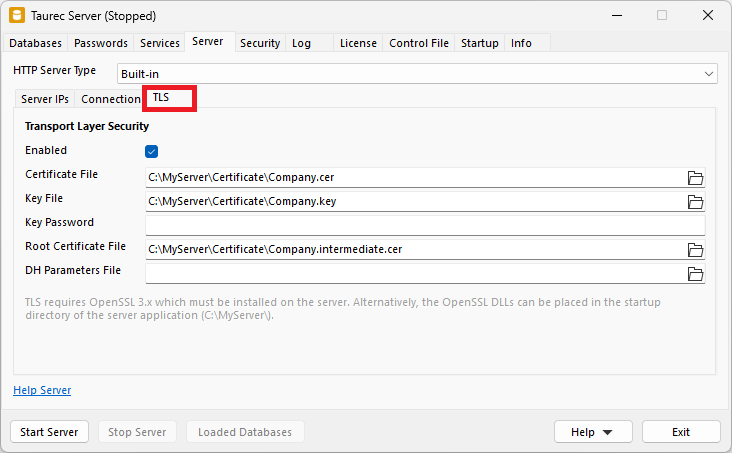Select the TLS sub-tab
Screen dimensions: 732x453
coord(169,98)
